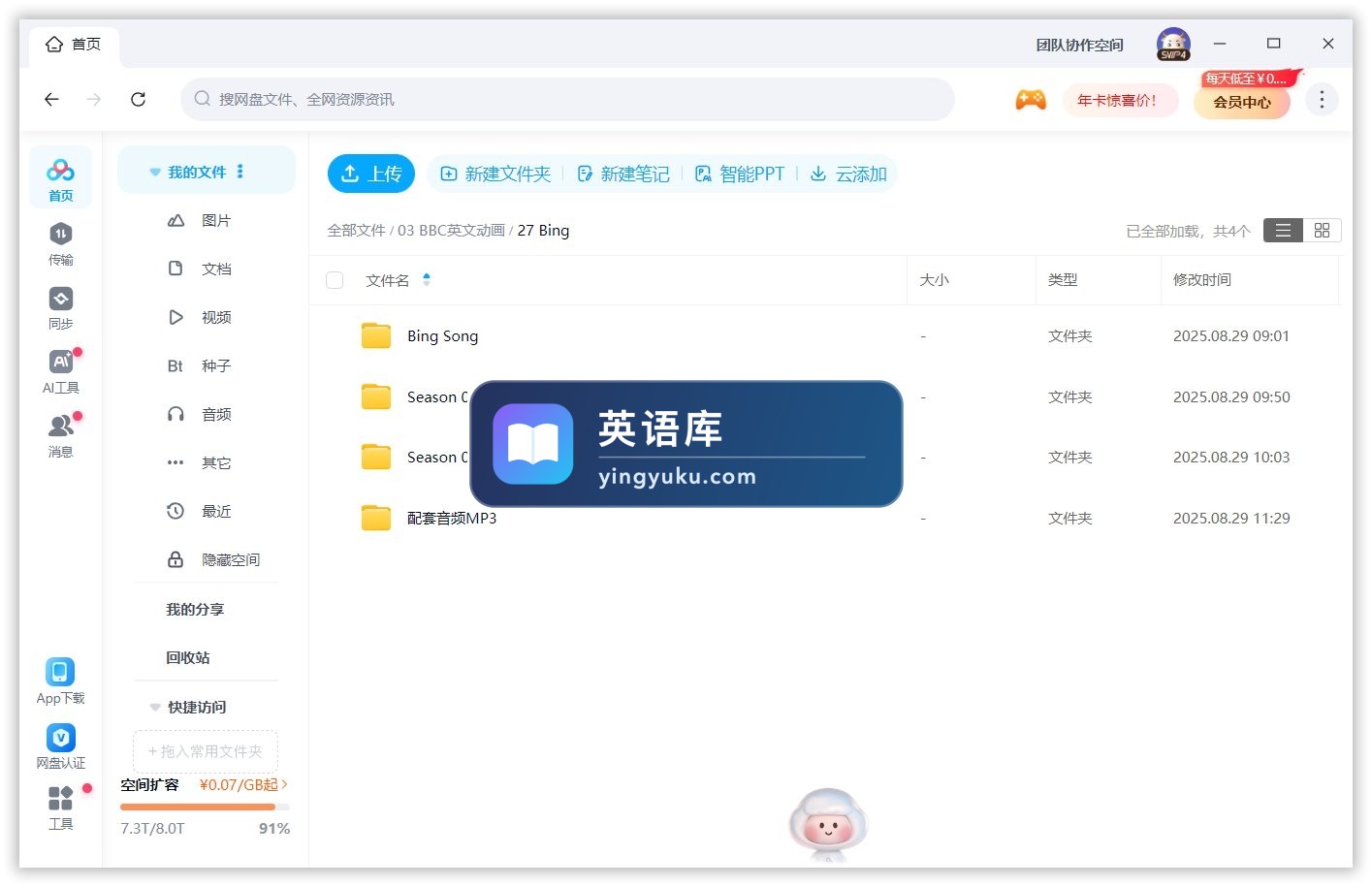Open folder named 配套音频MP3
The height and width of the screenshot is (887, 1372).
pos(452,518)
